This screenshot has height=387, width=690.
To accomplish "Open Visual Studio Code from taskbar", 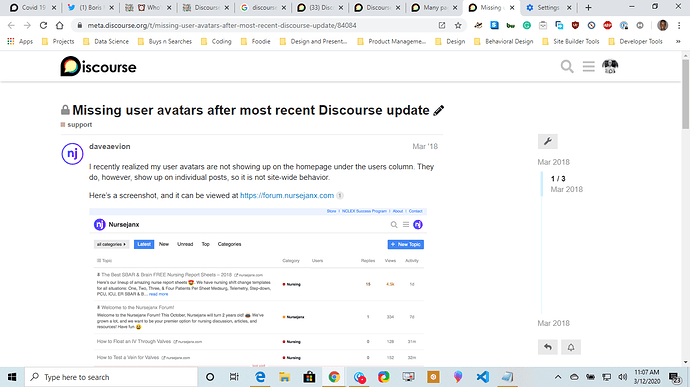I will 483,377.
